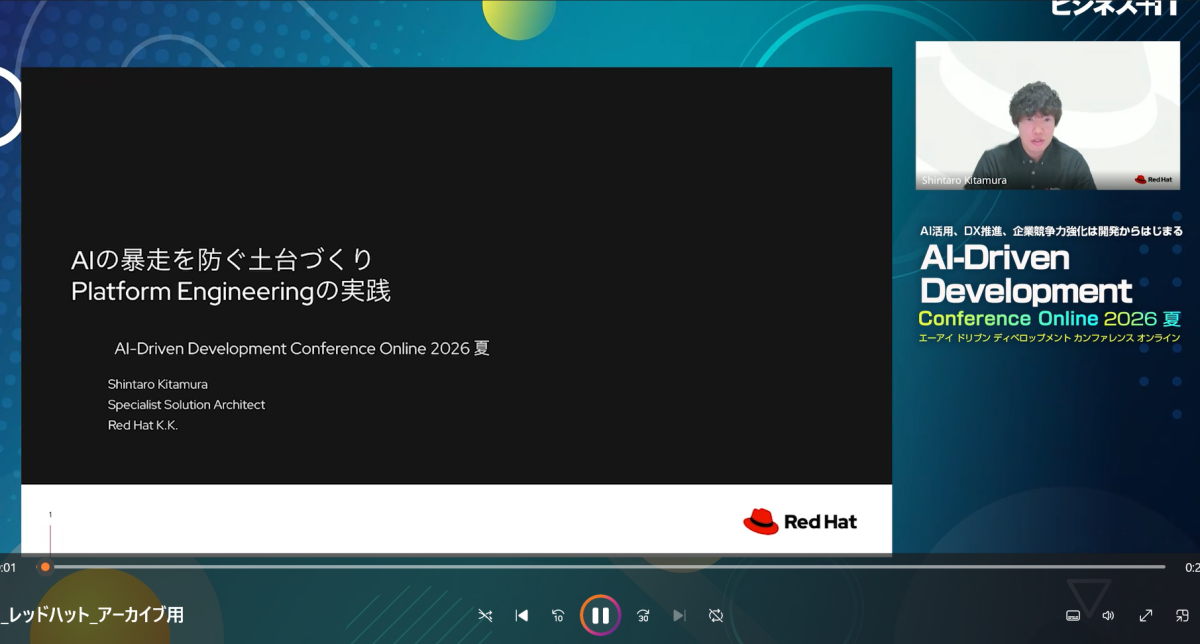Image resolution: width=1200 pixels, height=644 pixels.
Task: Switch to mini player view
Action: tap(1182, 616)
